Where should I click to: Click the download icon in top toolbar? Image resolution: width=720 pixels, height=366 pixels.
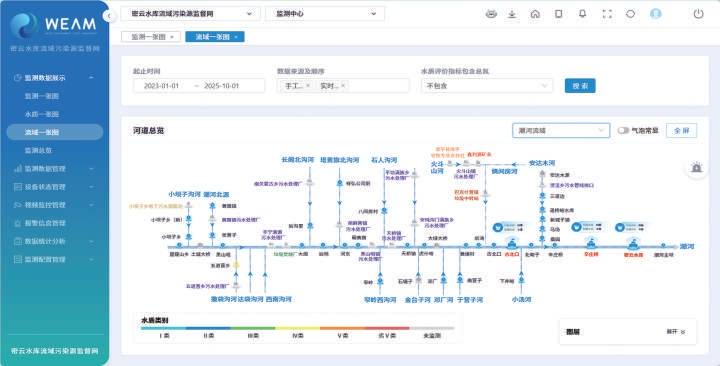pos(512,14)
